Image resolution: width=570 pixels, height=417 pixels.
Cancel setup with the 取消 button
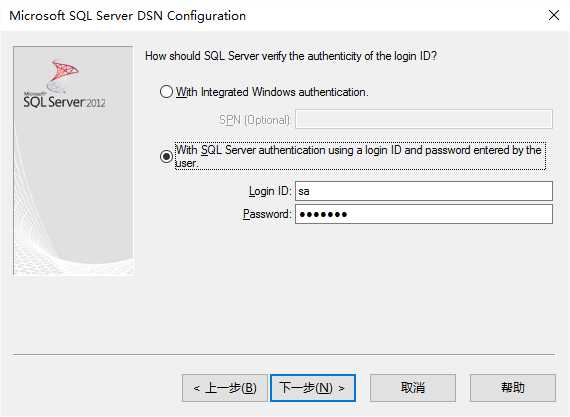[413, 388]
